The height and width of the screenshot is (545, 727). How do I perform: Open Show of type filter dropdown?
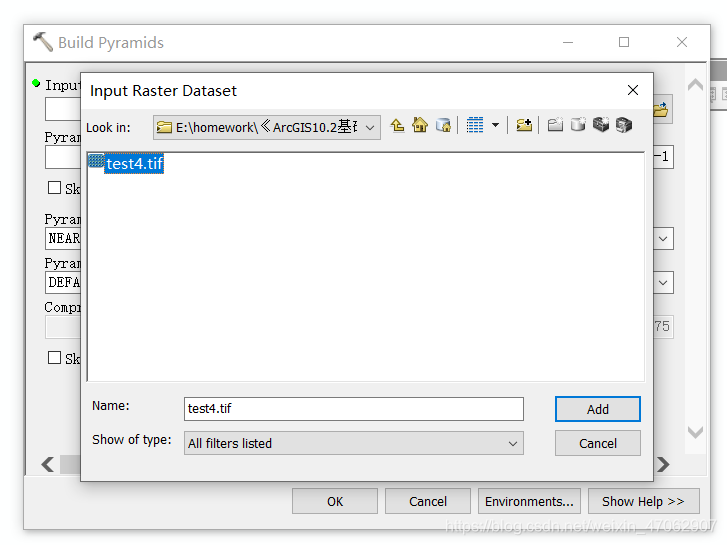(x=512, y=444)
